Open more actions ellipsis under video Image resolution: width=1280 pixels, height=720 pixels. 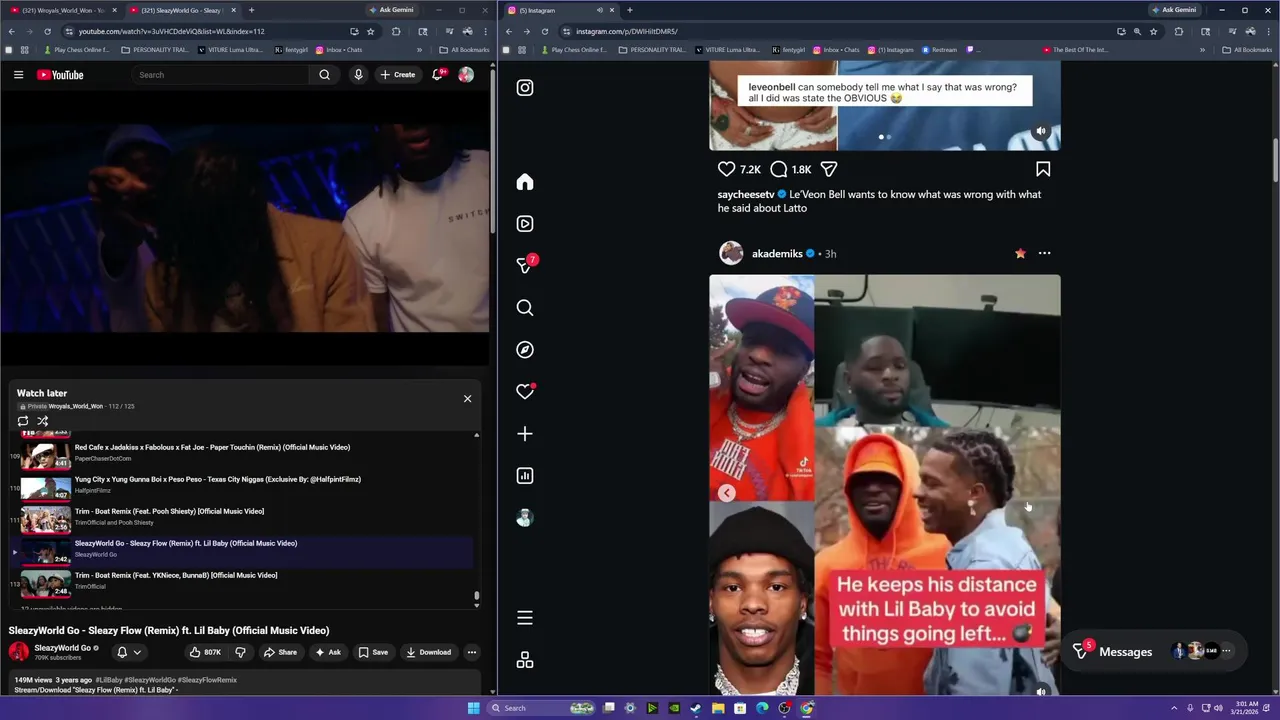472,652
